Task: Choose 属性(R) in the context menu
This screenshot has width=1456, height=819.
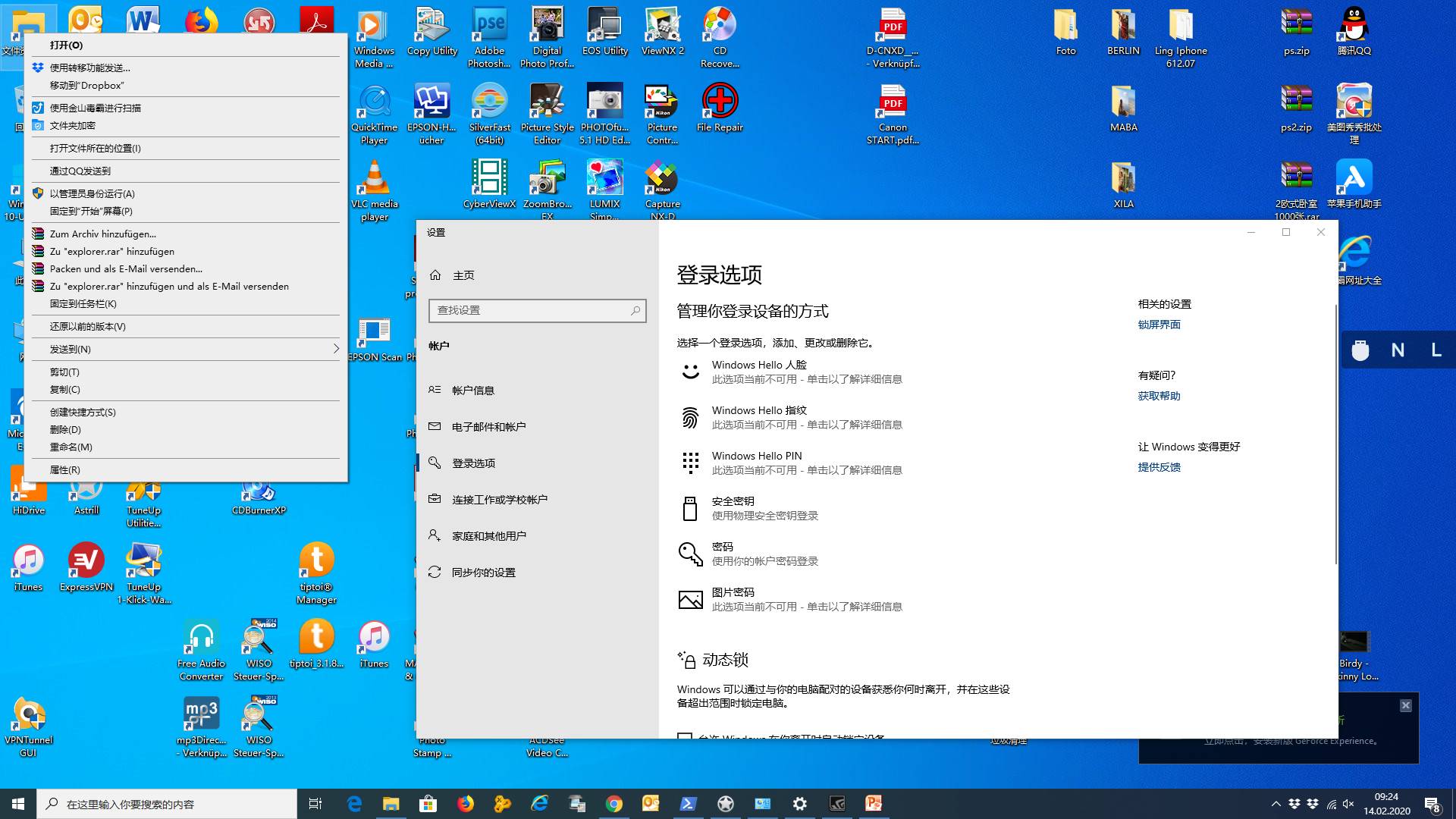Action: [x=186, y=470]
